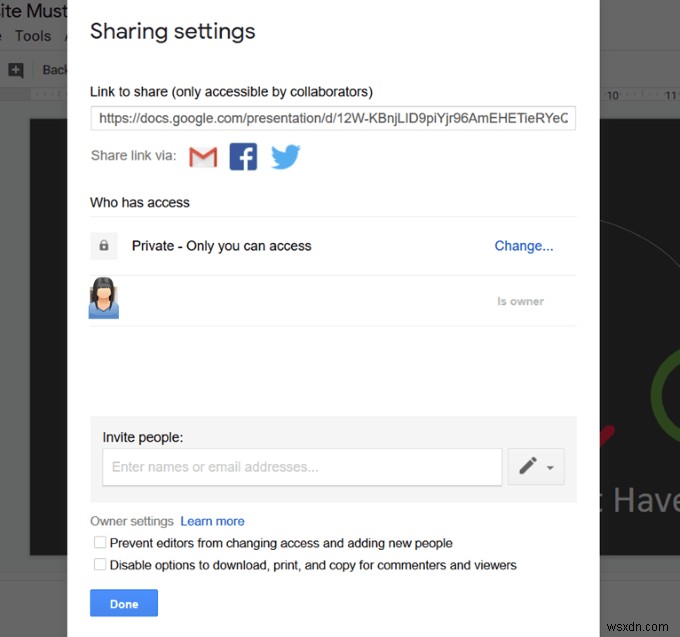Click the Done button
The width and height of the screenshot is (680, 637).
pos(124,603)
